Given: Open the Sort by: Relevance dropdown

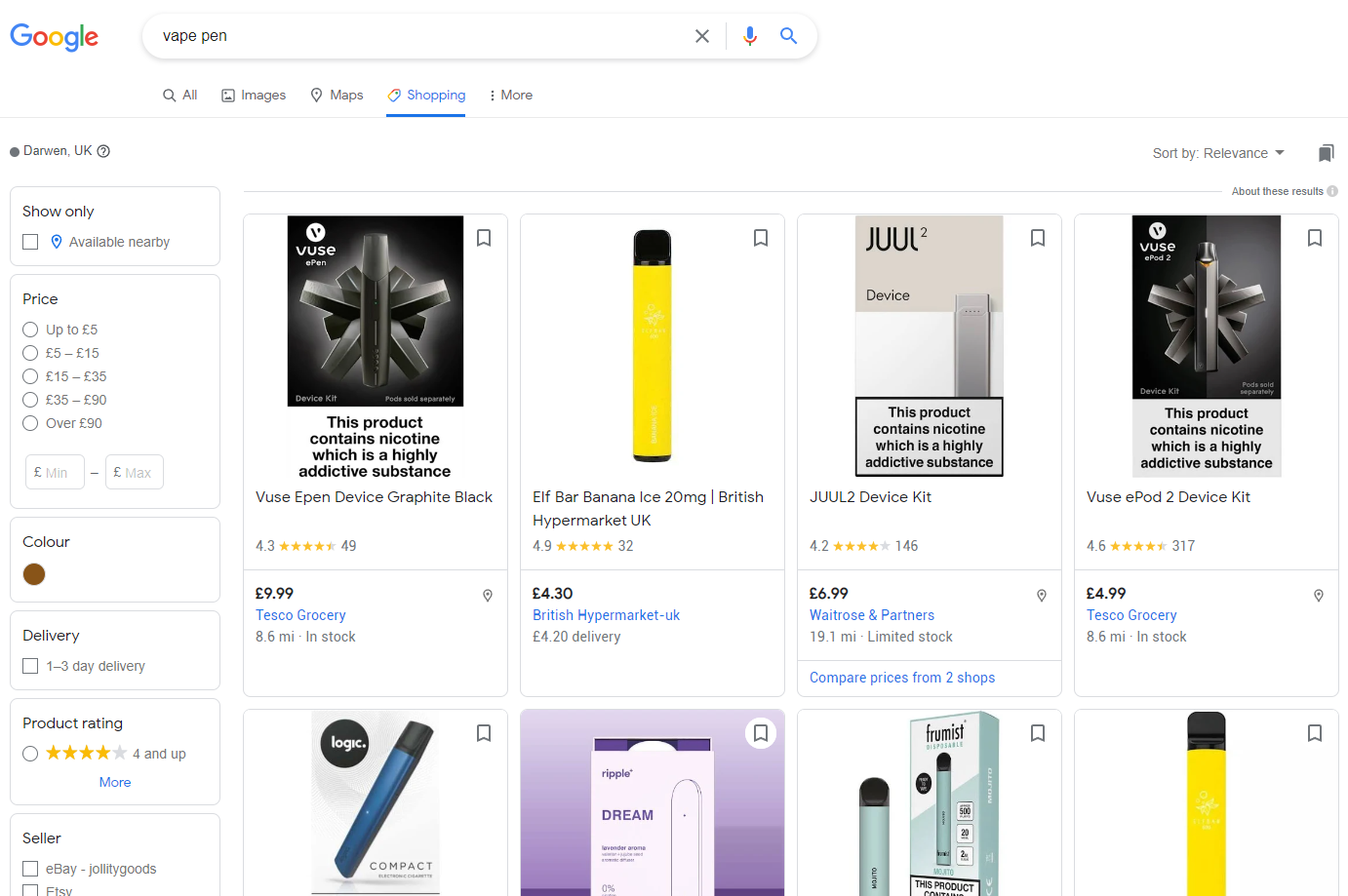Looking at the screenshot, I should tap(1218, 153).
